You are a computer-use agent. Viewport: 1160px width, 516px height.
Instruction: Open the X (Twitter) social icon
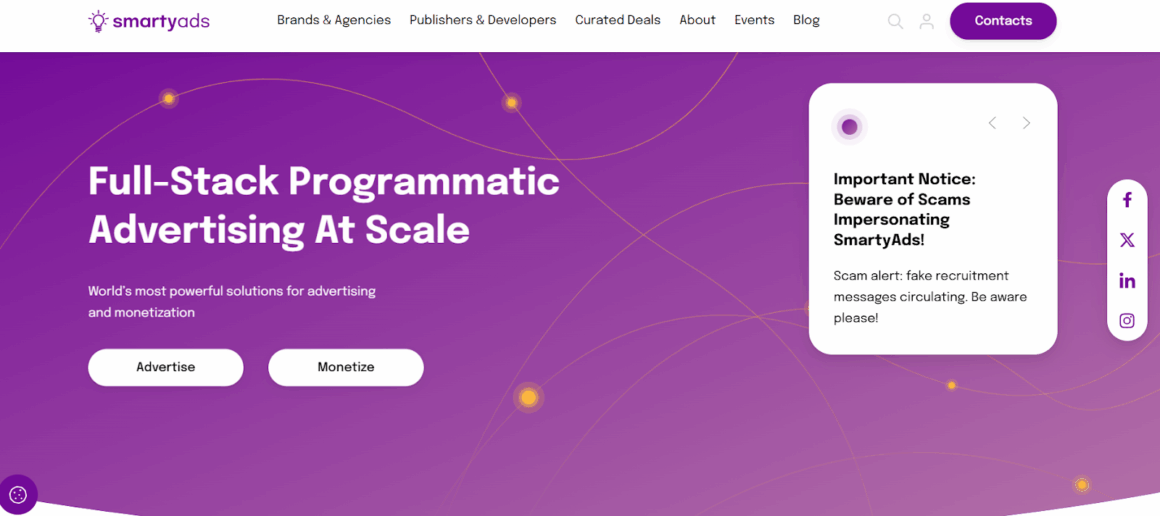click(x=1127, y=240)
